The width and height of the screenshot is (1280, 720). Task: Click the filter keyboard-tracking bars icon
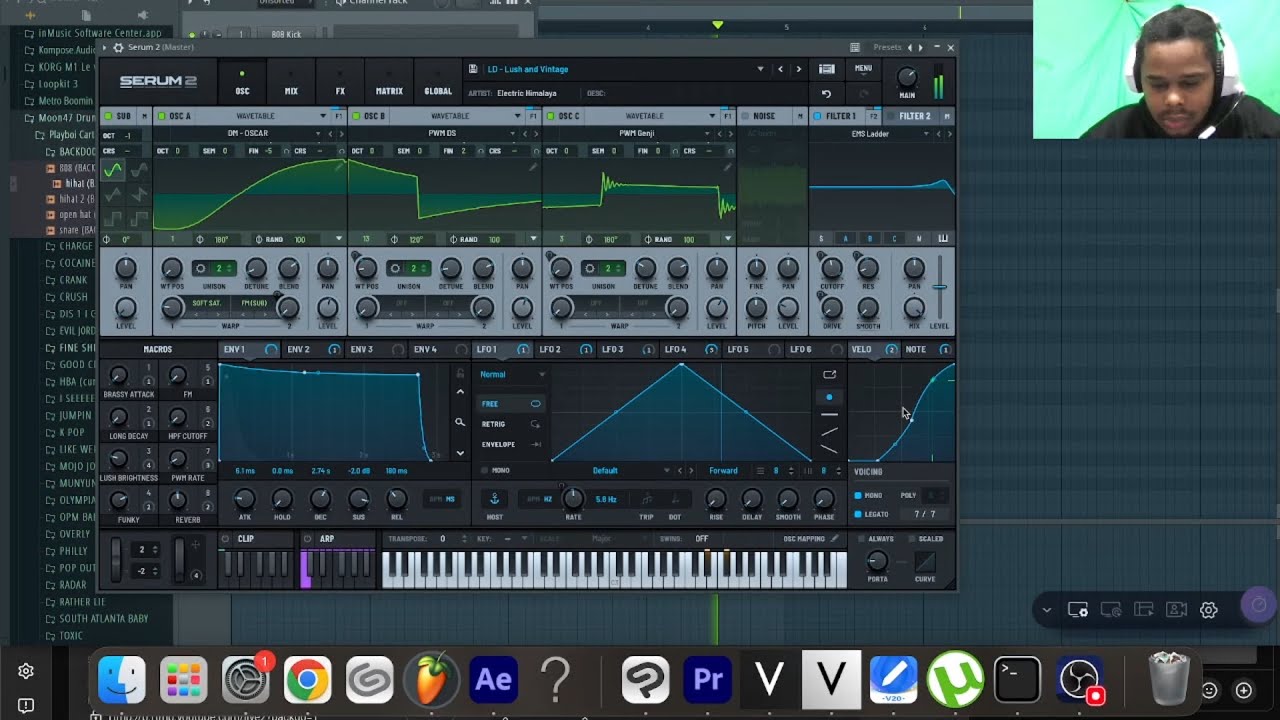click(943, 239)
